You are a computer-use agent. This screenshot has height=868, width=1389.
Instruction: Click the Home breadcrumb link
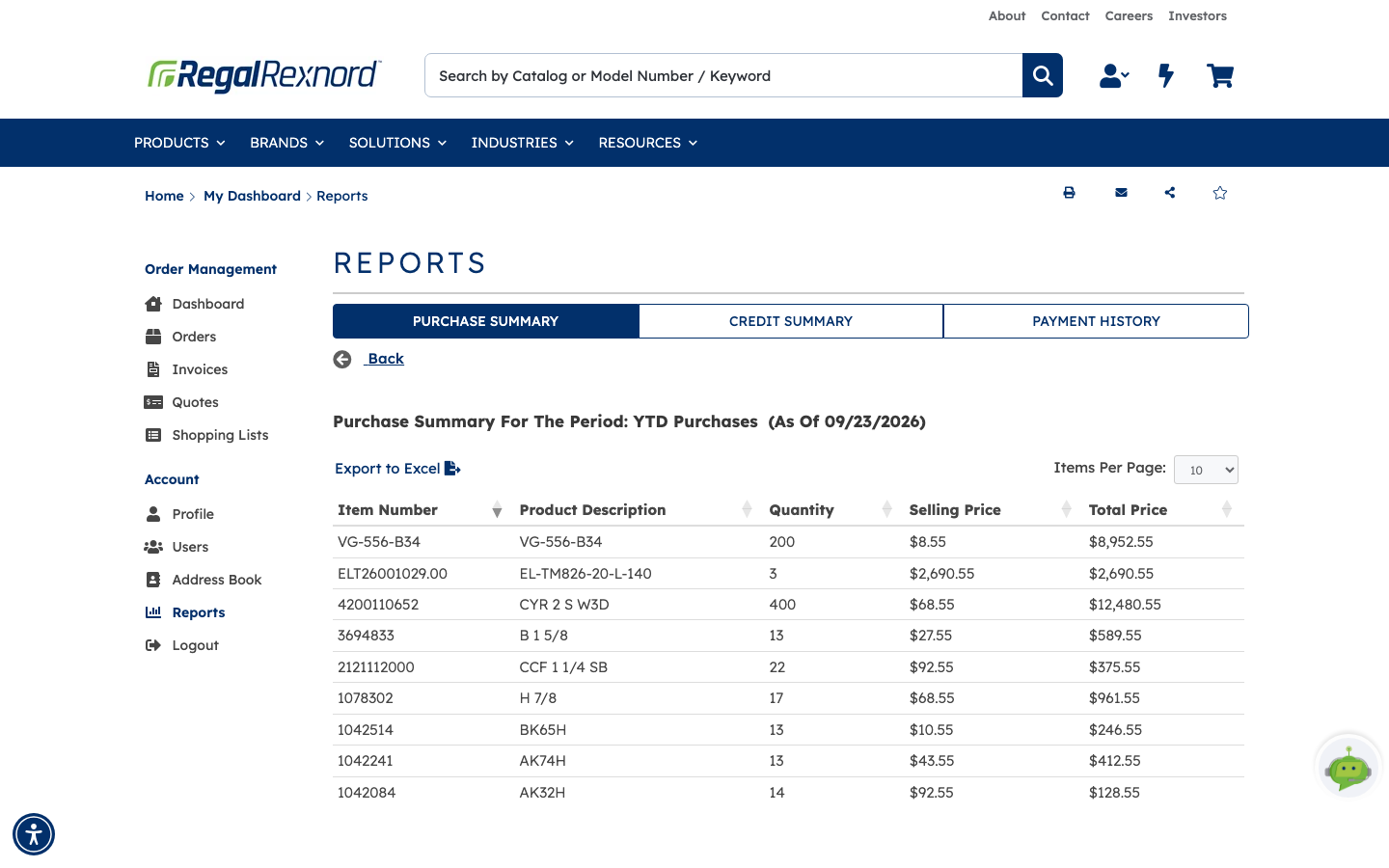pos(164,196)
